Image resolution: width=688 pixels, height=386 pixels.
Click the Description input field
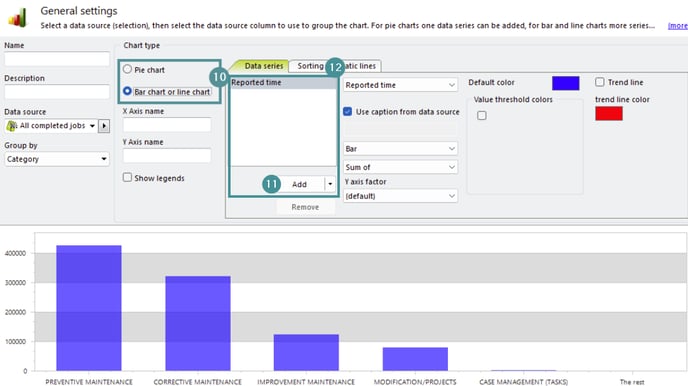point(57,92)
